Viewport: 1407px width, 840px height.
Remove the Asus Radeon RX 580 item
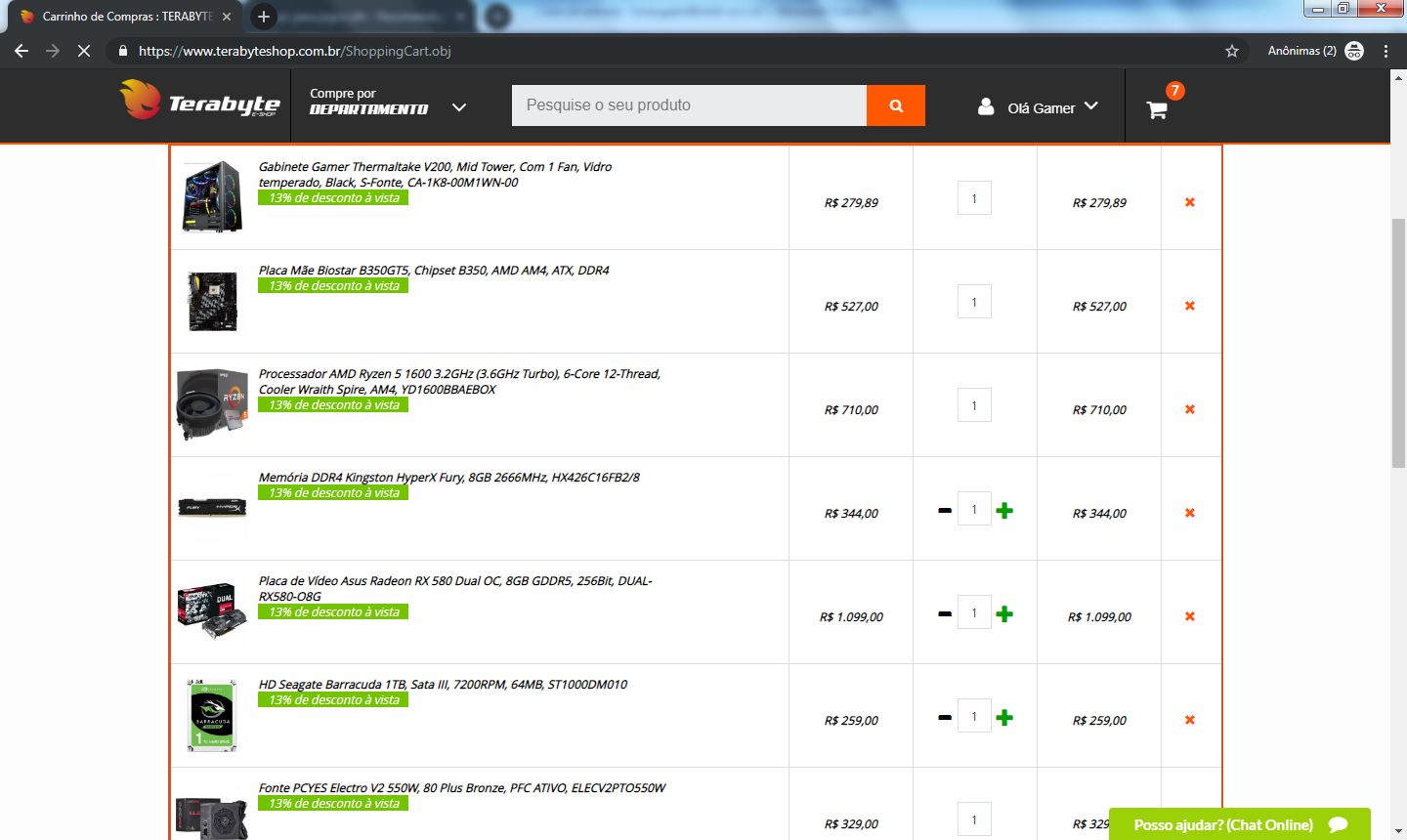click(1190, 616)
